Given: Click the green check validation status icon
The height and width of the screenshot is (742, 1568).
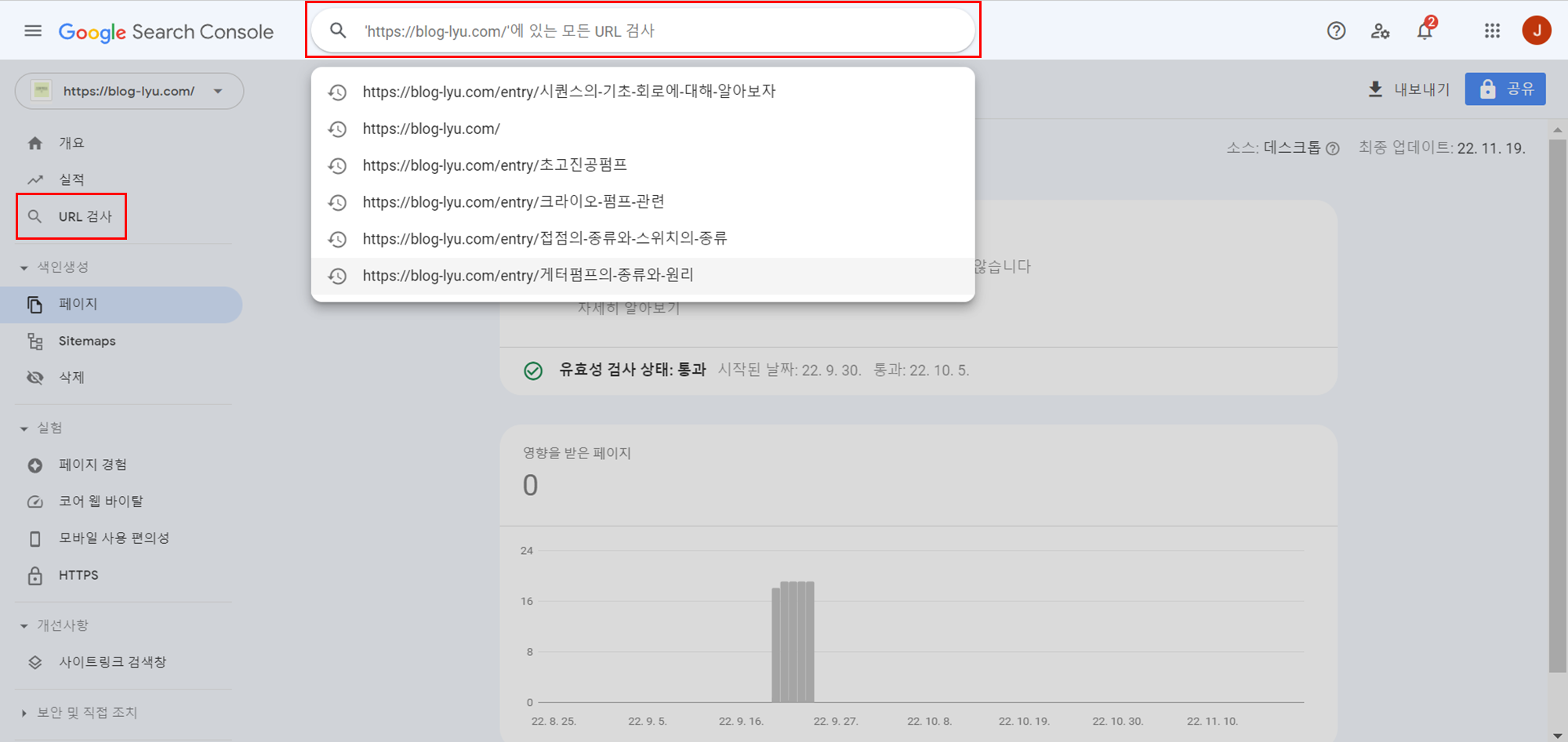Looking at the screenshot, I should 533,371.
